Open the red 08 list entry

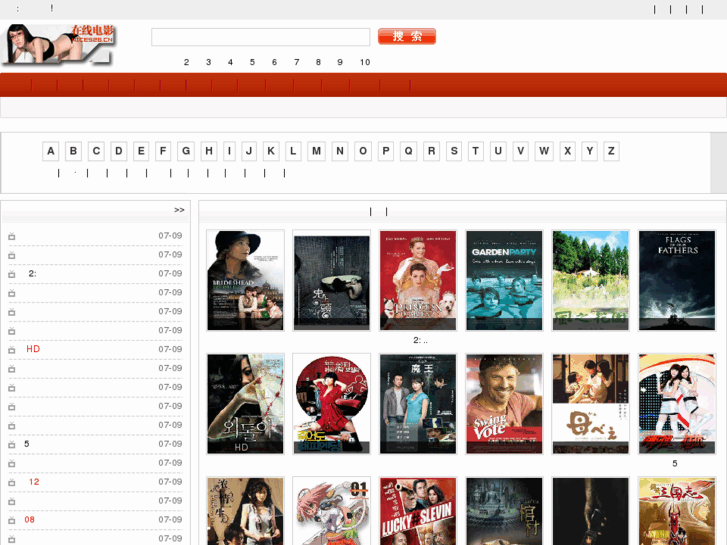point(29,519)
